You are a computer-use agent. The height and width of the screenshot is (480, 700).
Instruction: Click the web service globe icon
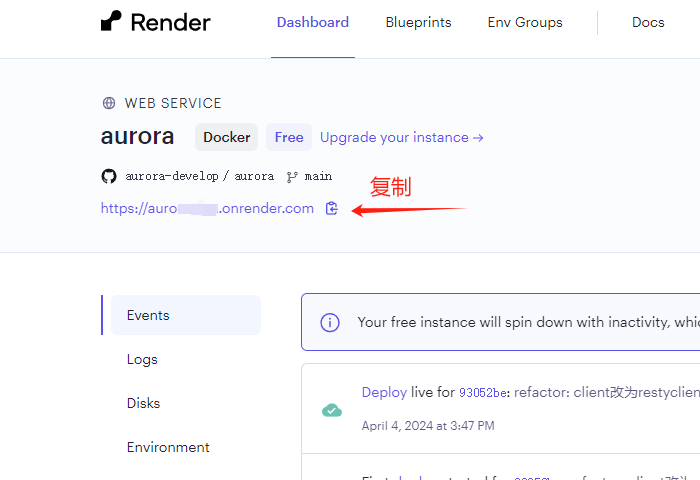click(x=109, y=103)
